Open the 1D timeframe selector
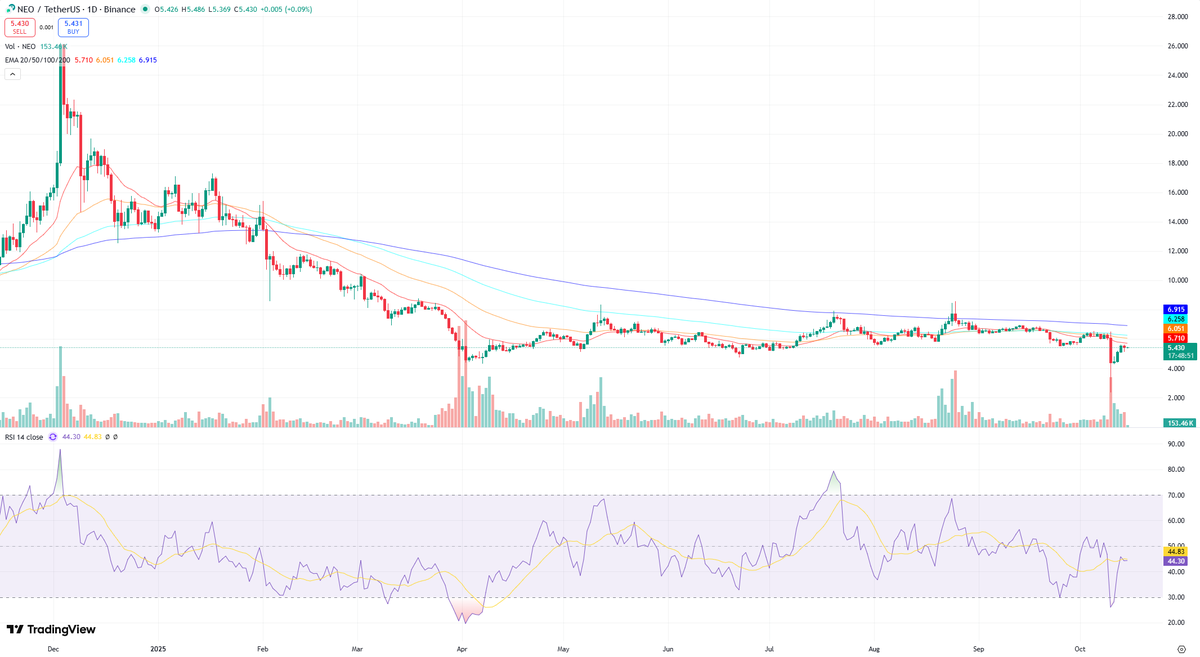The image size is (1200, 657). tap(92, 10)
